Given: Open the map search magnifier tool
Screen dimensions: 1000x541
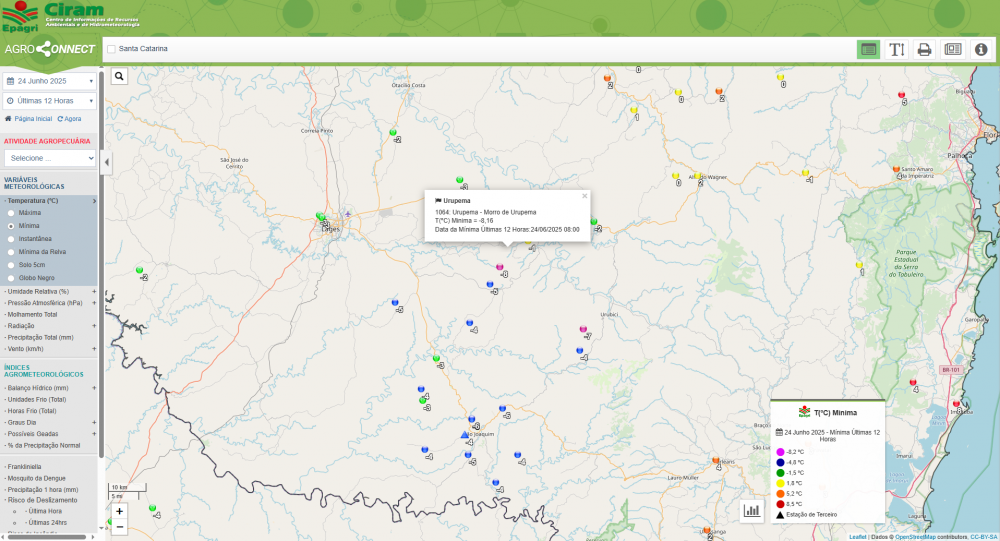Looking at the screenshot, I should [119, 77].
